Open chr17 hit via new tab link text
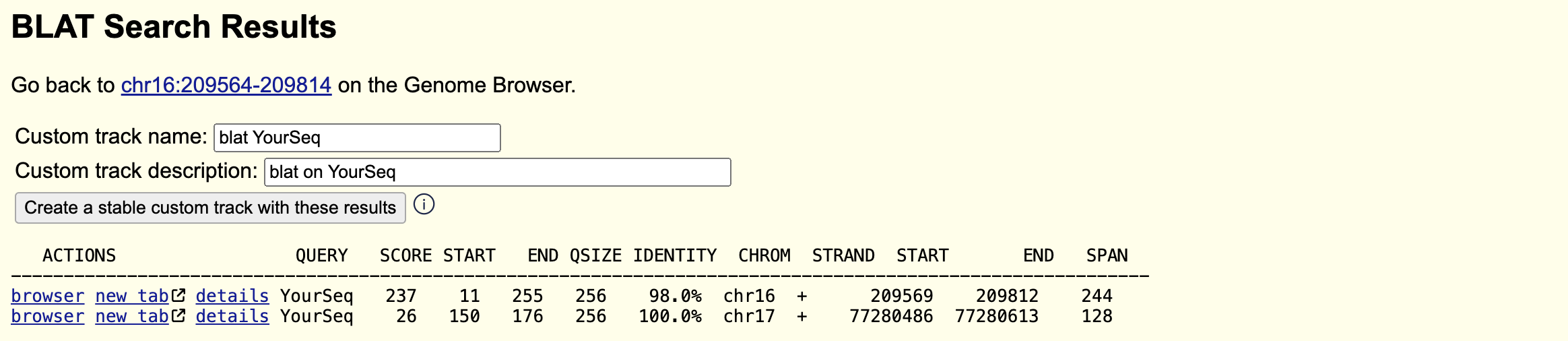Image resolution: width=1568 pixels, height=341 pixels. pos(132,316)
